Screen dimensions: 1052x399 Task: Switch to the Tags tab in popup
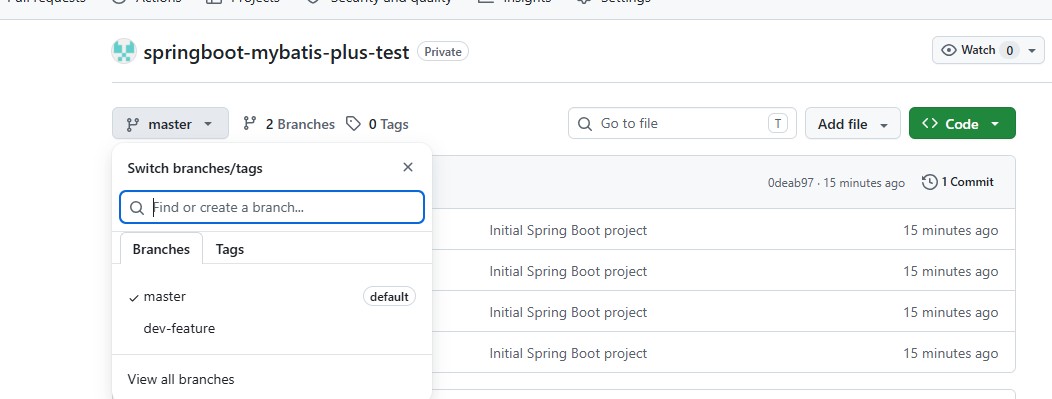point(229,249)
